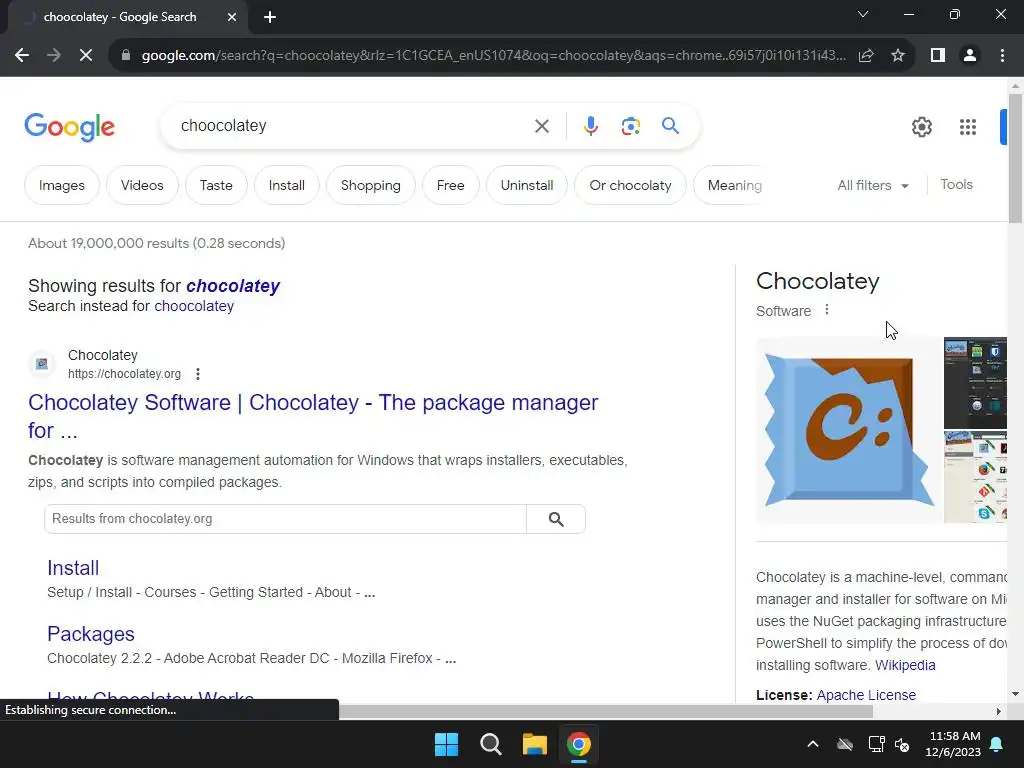
Task: Click corrected term chocolatey link
Action: [x=232, y=285]
